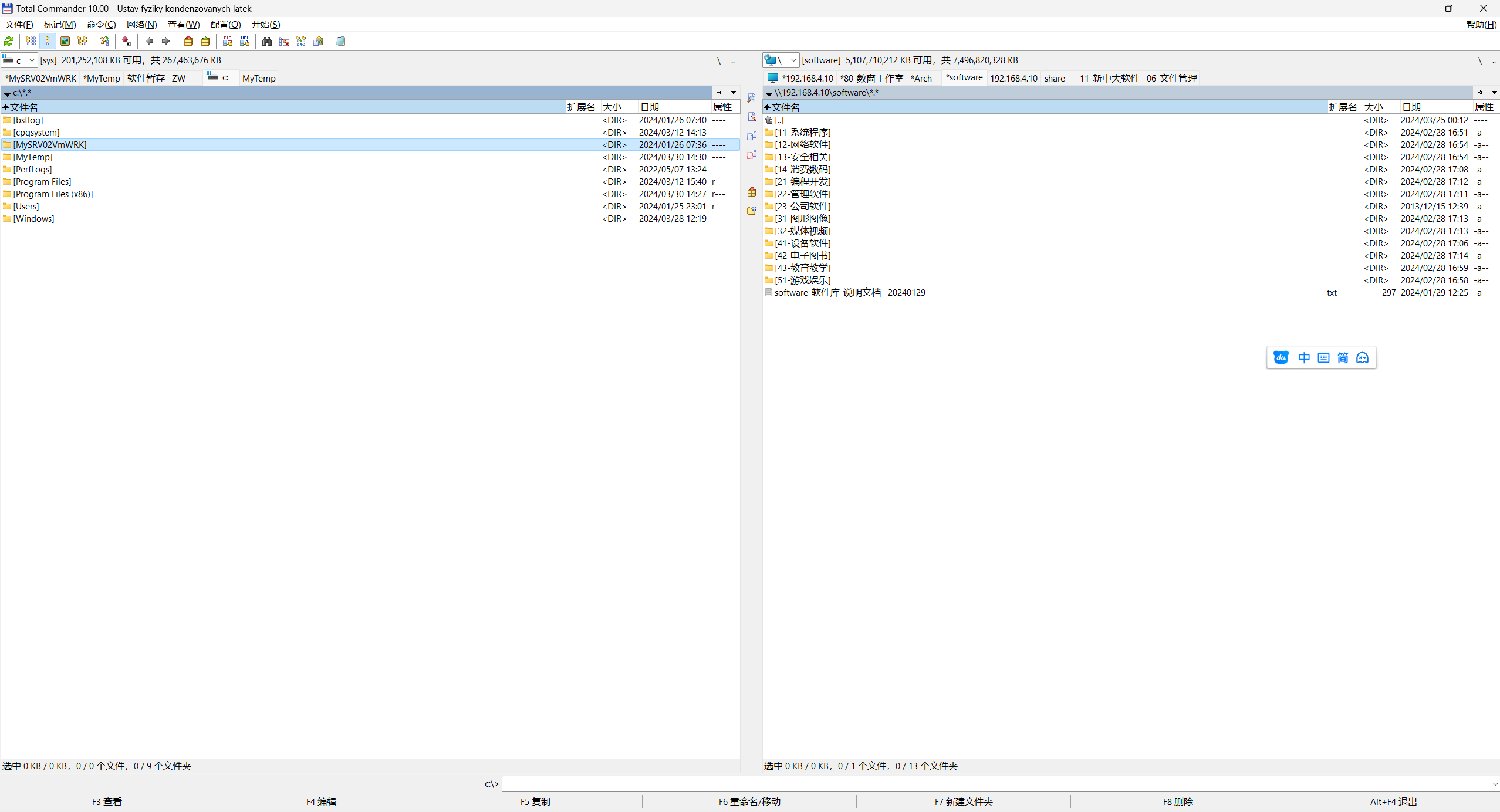The image size is (1500, 812).
Task: Select the software-软件库-说明文档--20240129 file
Action: coord(1131,293)
